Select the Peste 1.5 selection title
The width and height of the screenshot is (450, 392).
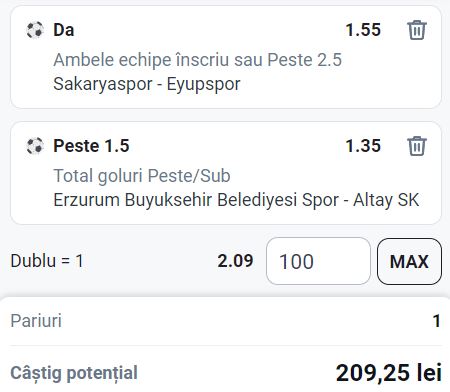pyautogui.click(x=91, y=146)
